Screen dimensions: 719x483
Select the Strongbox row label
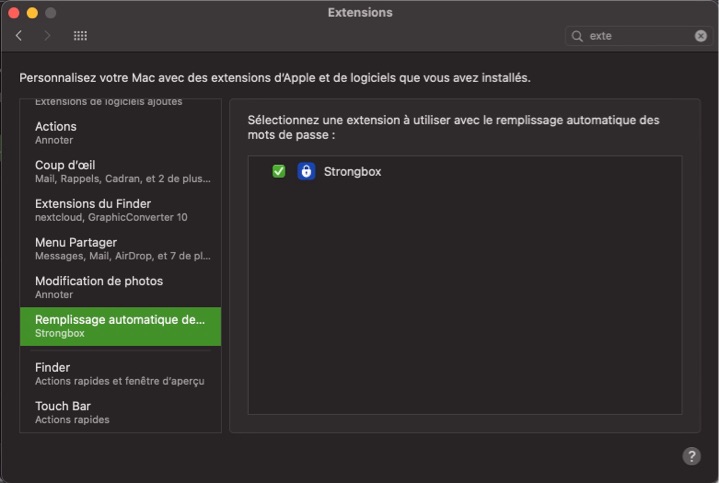(352, 172)
